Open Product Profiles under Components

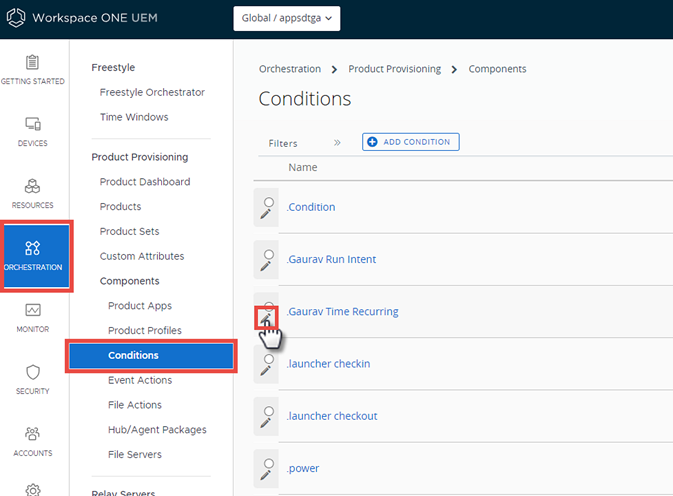tap(145, 330)
